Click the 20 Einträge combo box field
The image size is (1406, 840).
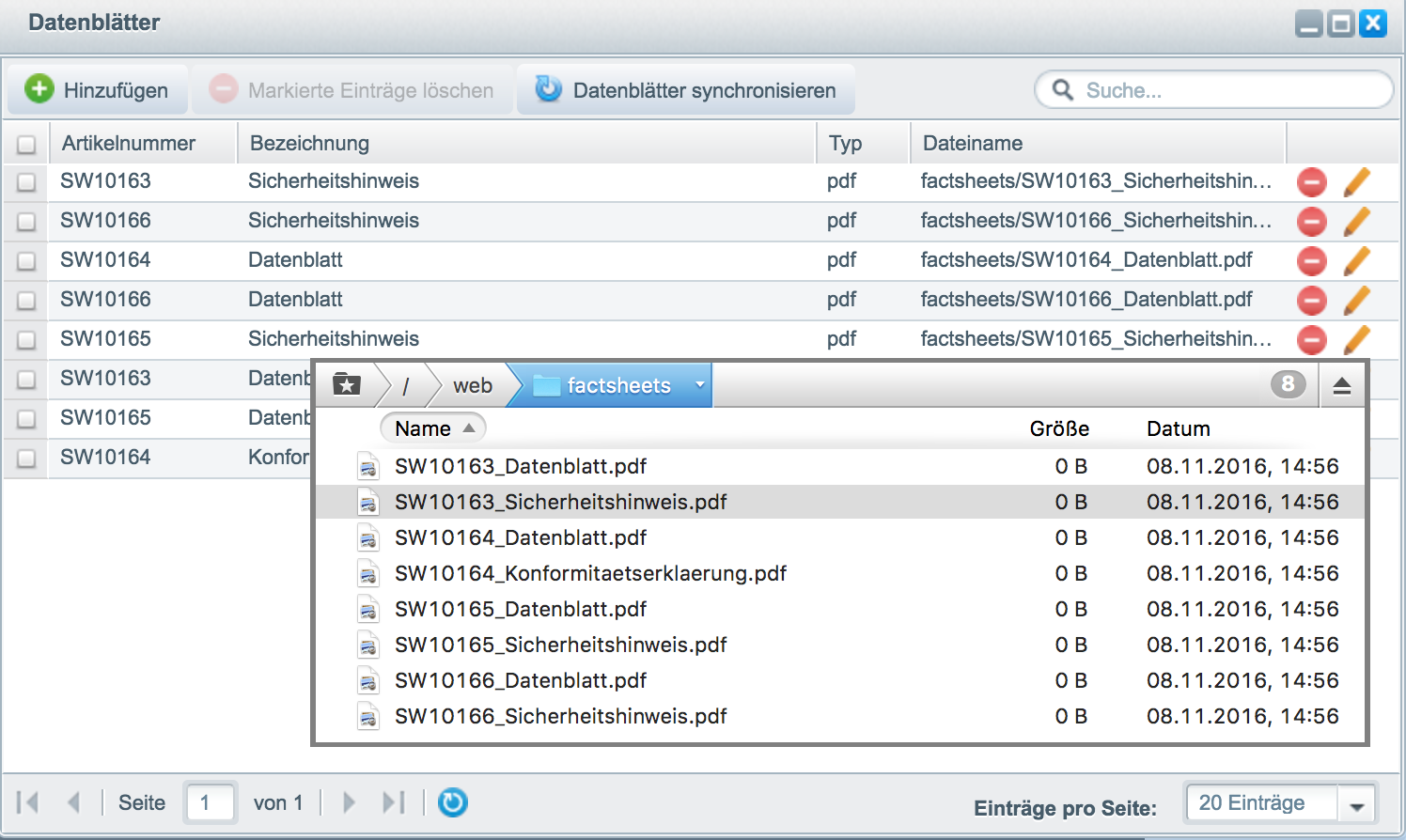coord(1261,803)
